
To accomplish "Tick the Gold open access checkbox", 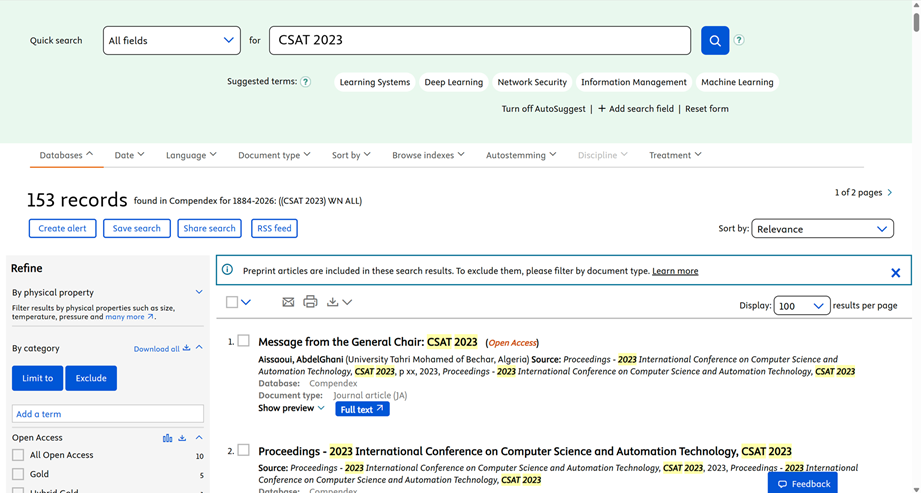I will pyautogui.click(x=18, y=475).
